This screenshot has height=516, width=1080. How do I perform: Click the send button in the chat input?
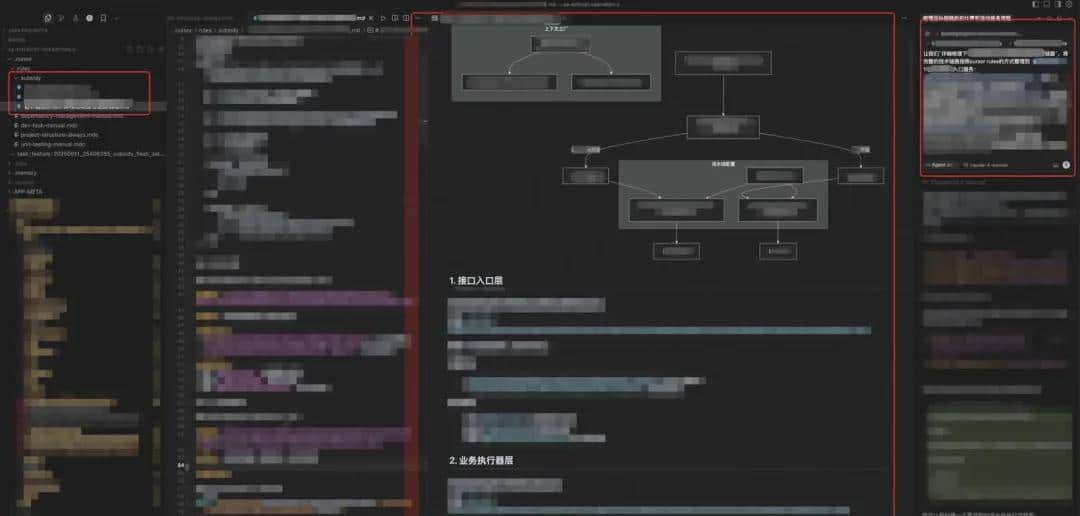[1066, 164]
